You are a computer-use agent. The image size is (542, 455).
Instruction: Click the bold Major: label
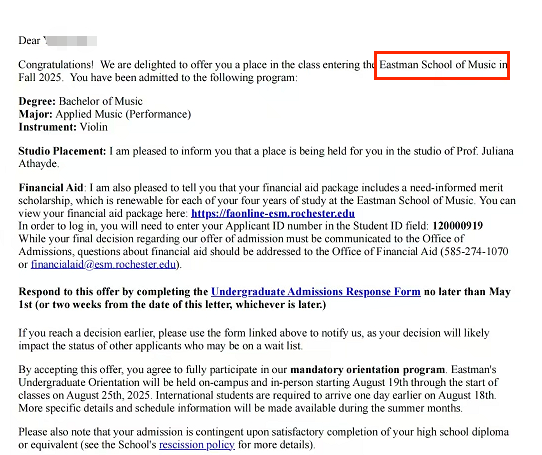[x=36, y=114]
